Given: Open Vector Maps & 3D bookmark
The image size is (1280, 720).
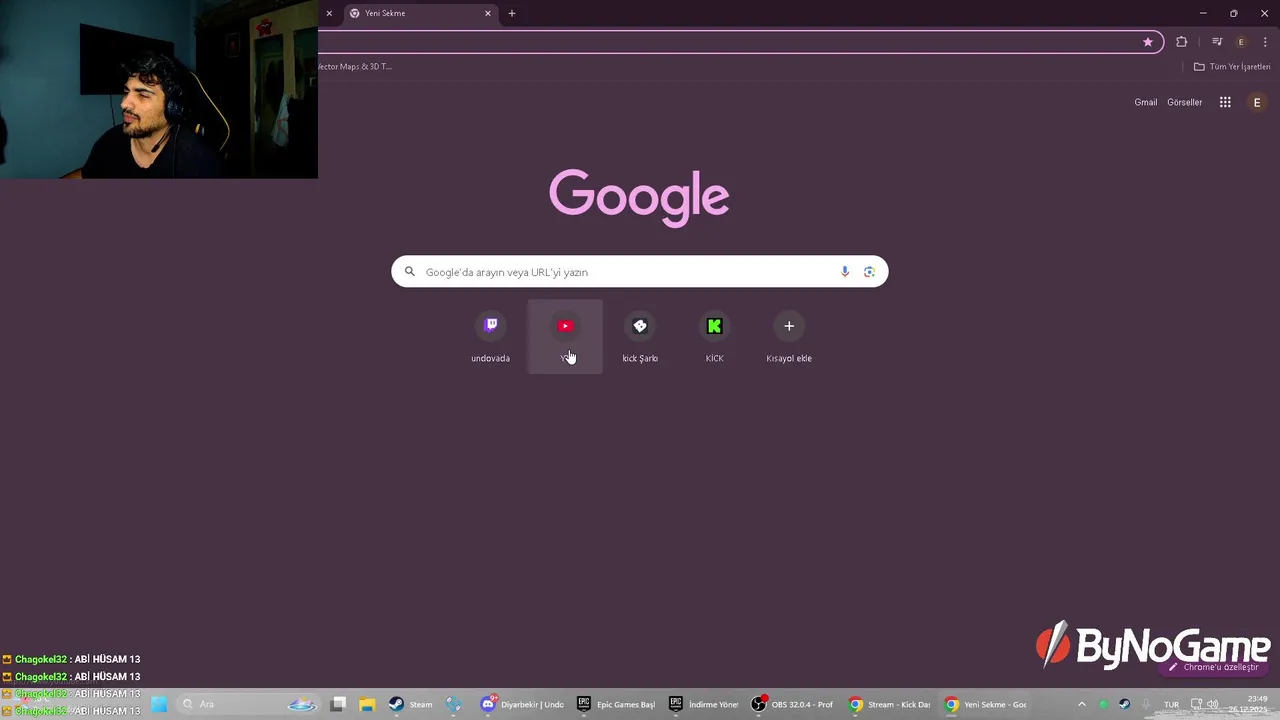Looking at the screenshot, I should (355, 67).
